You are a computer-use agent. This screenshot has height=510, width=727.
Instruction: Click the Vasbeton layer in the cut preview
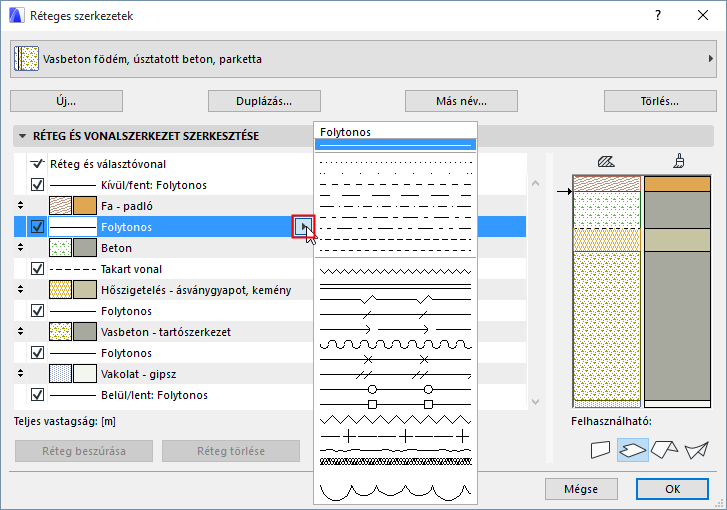607,326
